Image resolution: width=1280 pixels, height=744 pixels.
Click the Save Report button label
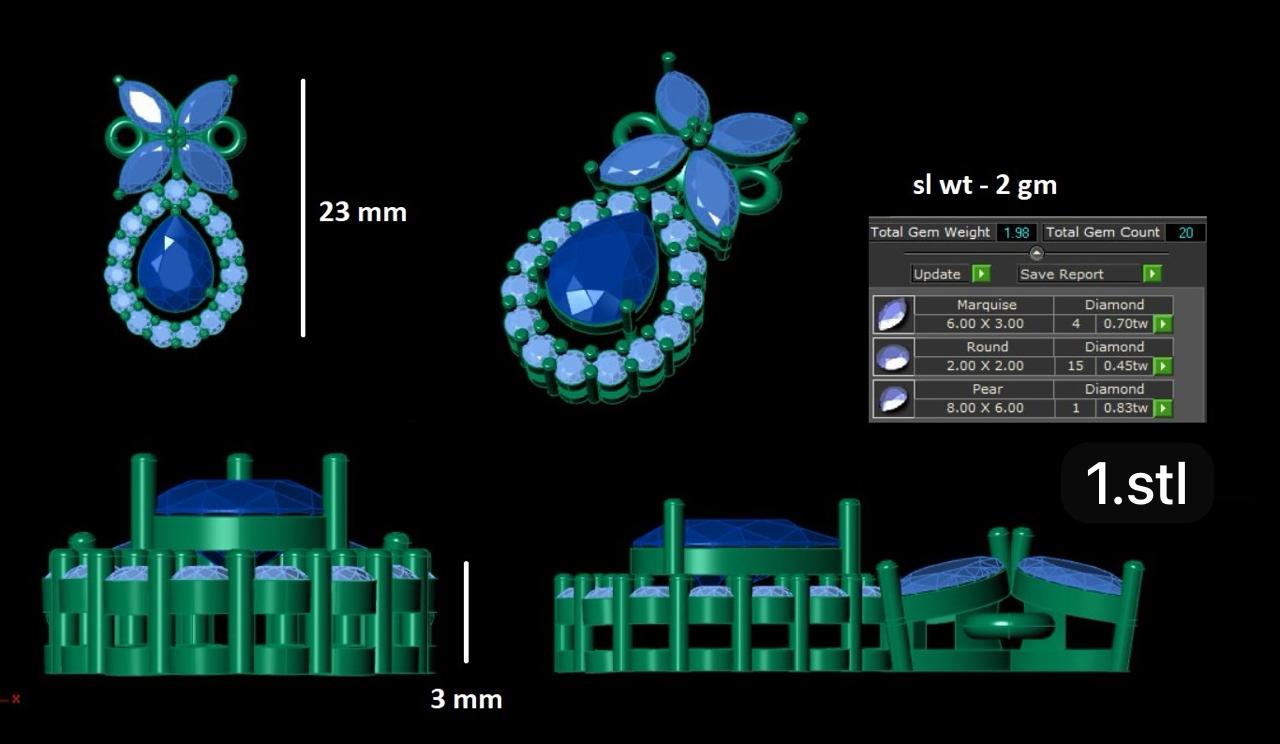(x=1061, y=274)
